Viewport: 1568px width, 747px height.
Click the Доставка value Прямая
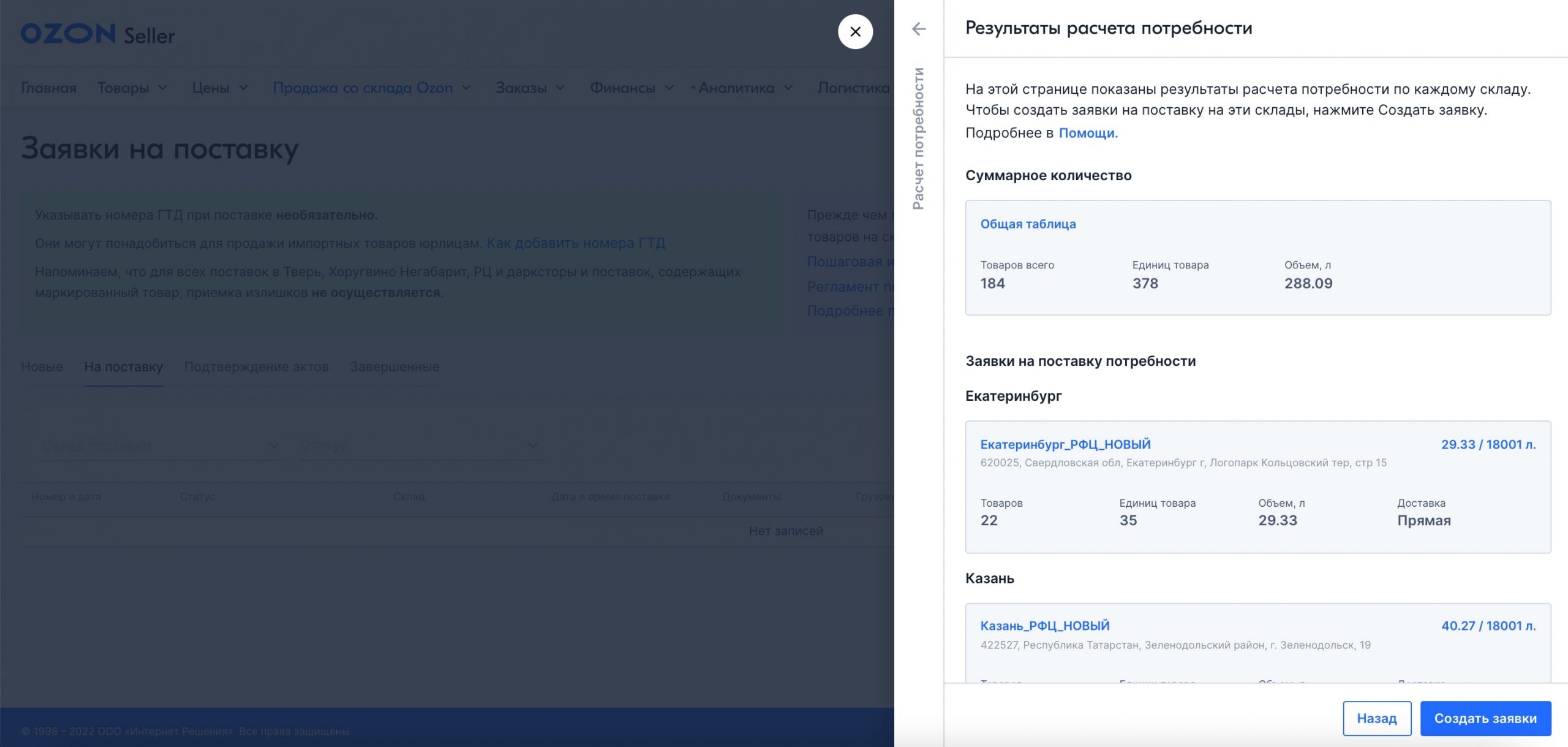click(x=1424, y=520)
